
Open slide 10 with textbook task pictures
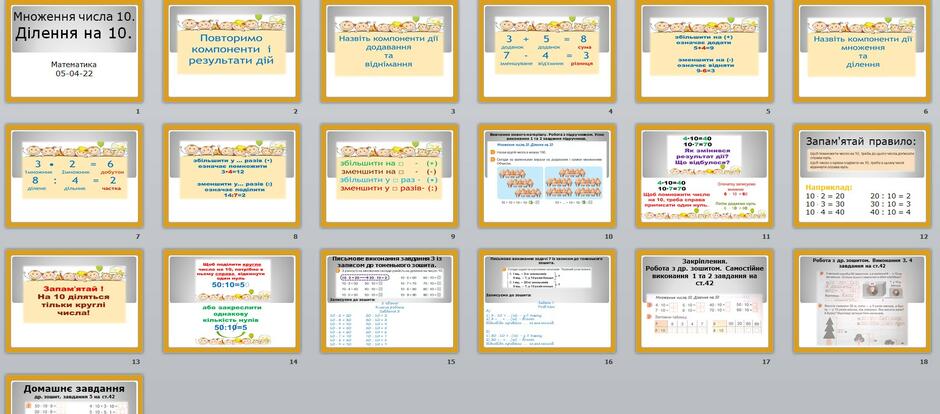point(547,176)
